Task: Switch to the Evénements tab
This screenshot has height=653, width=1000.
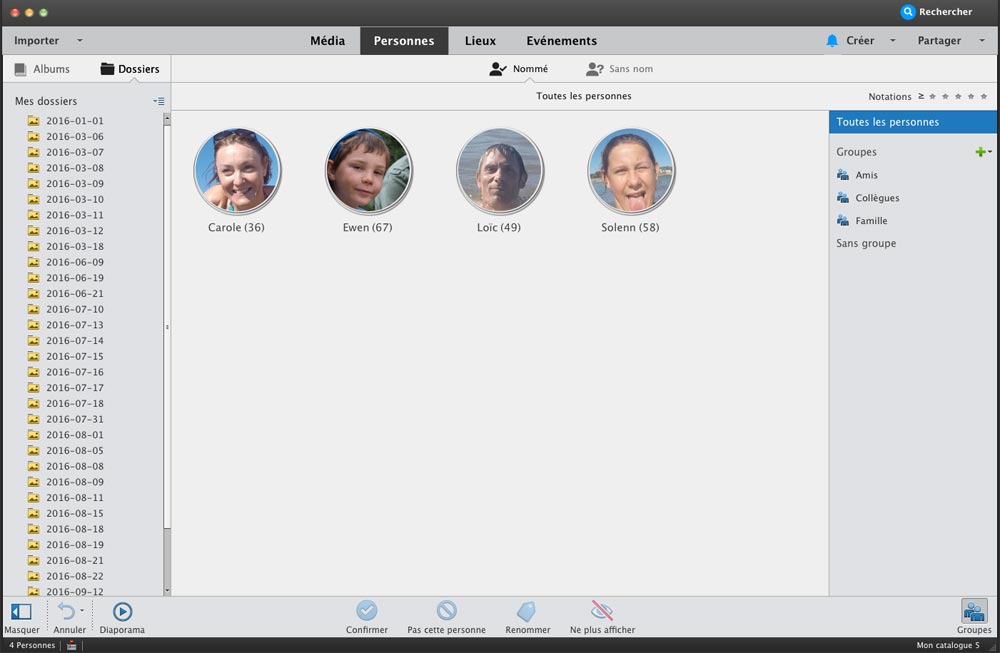Action: click(x=561, y=41)
